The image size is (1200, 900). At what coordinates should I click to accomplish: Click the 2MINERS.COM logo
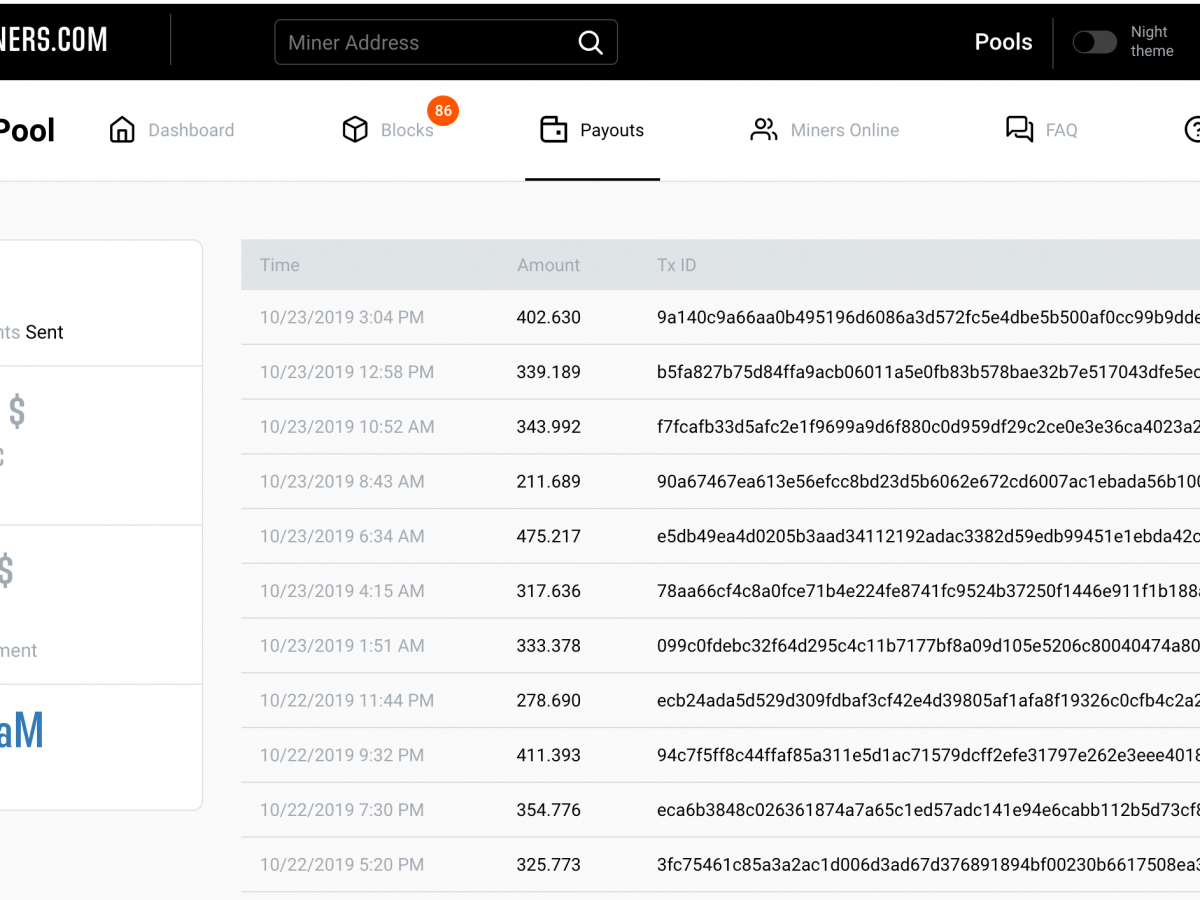pos(55,41)
